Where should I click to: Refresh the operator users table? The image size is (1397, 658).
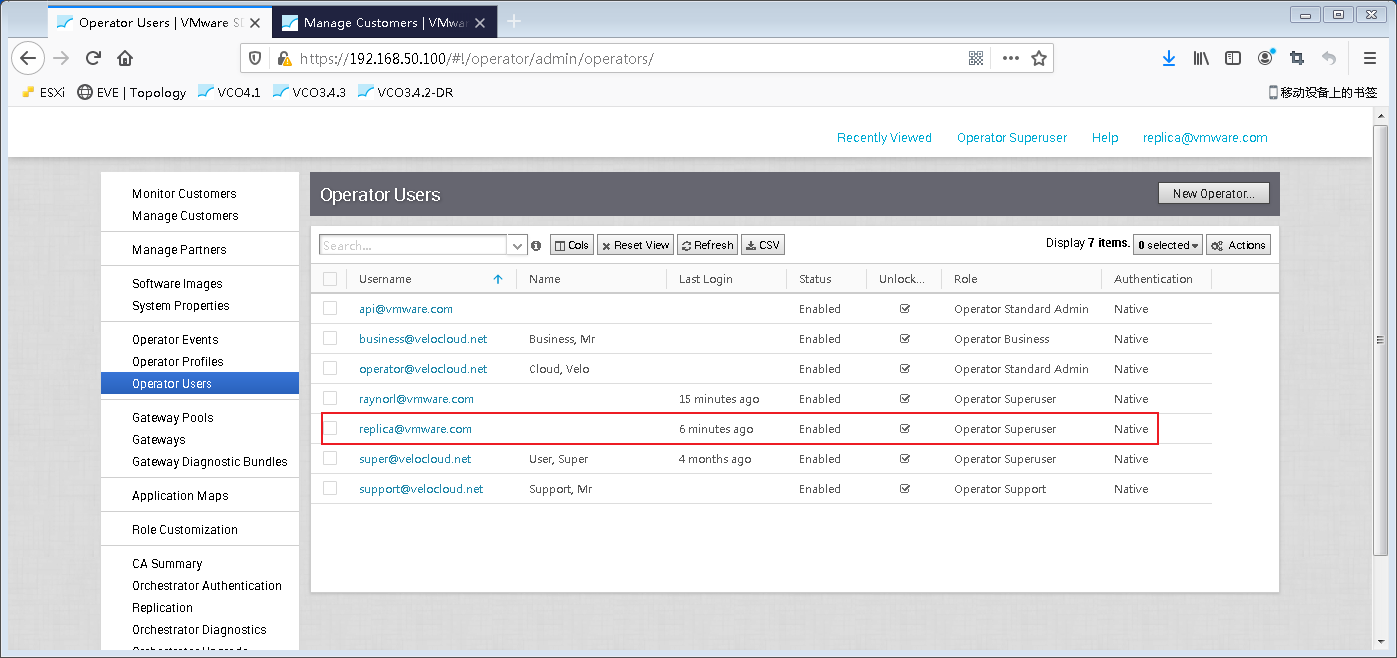tap(708, 245)
